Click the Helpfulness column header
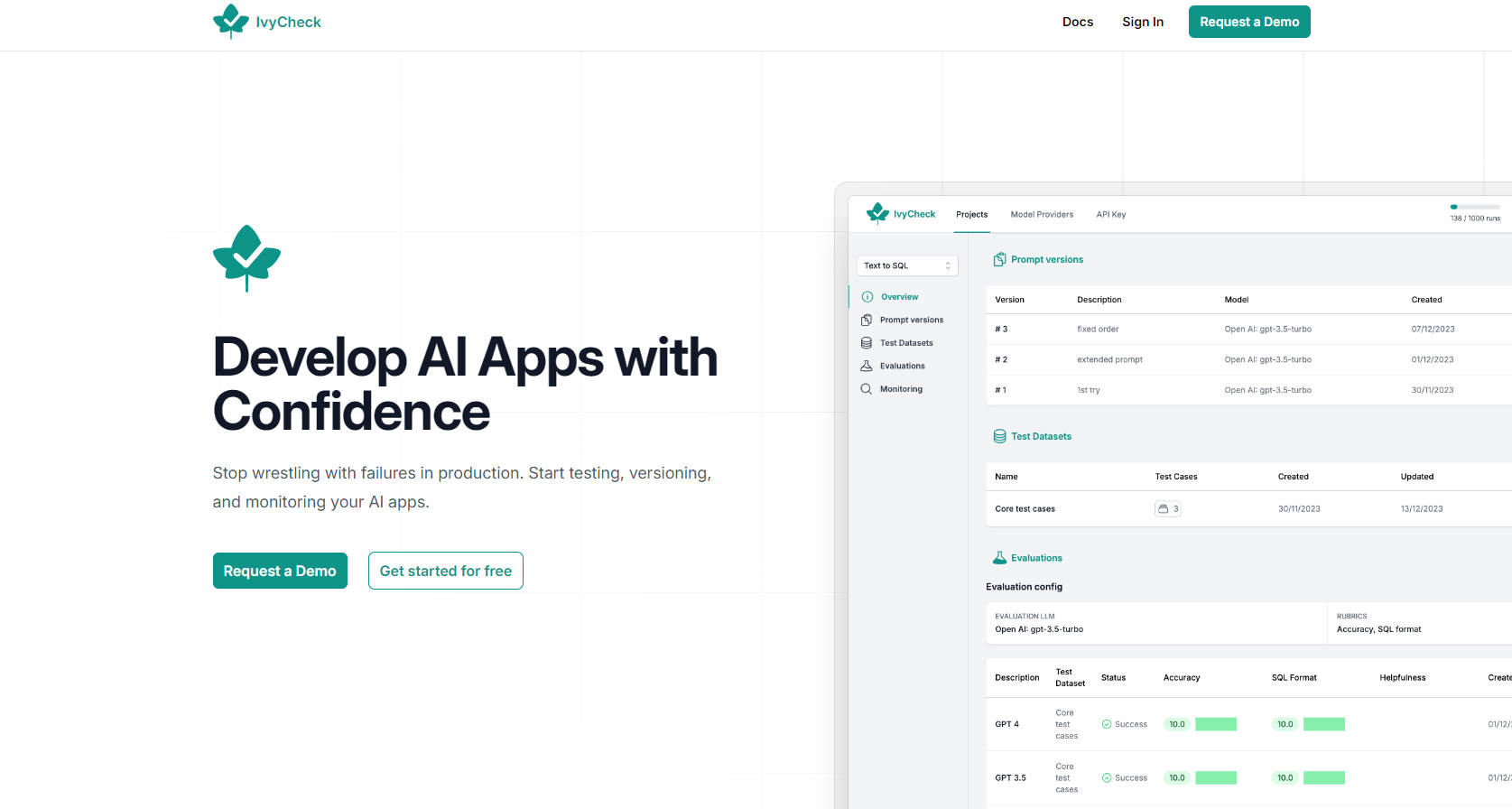Screen dimensions: 1512x809 (x=1402, y=677)
